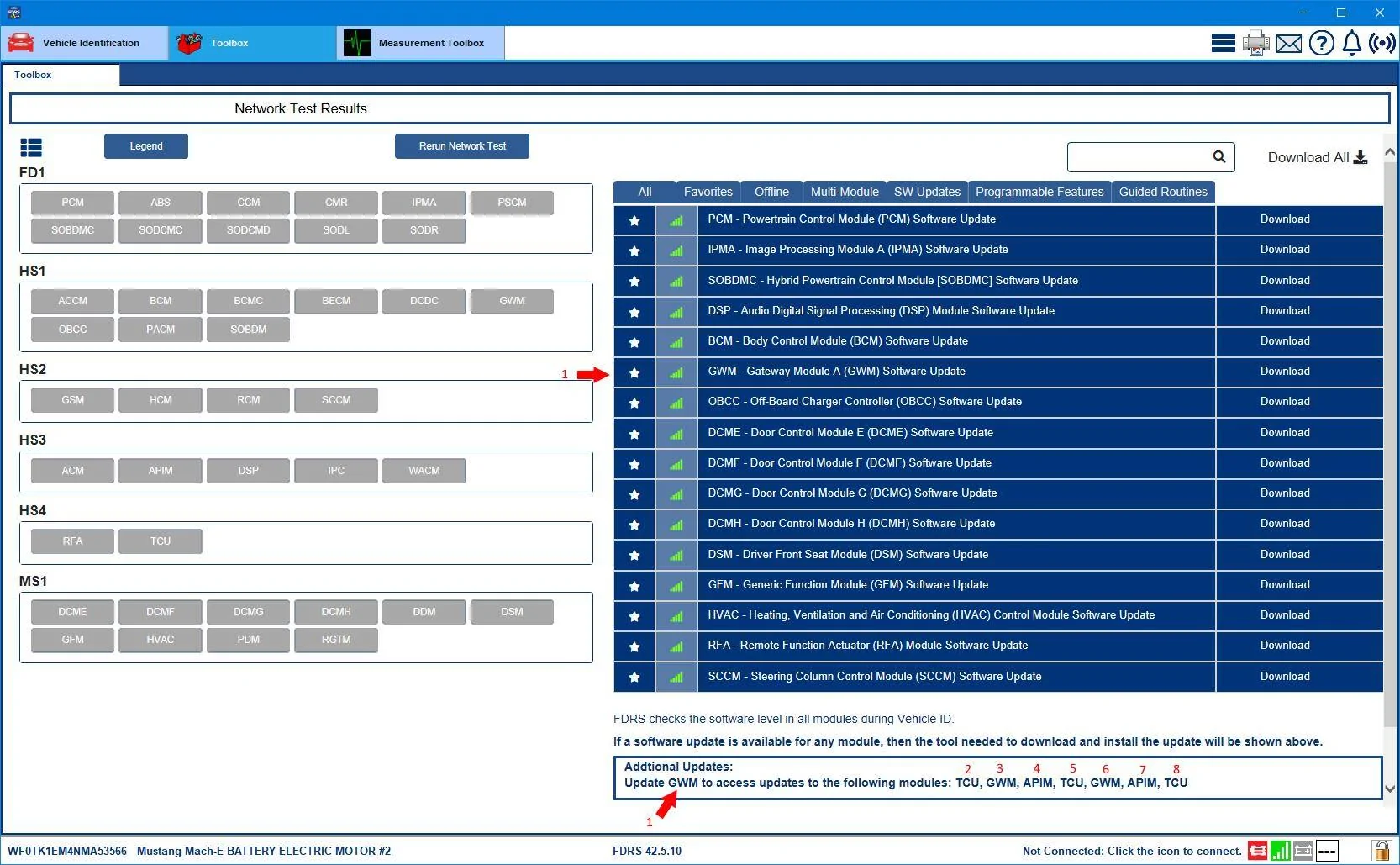Click the Legend button

pos(146,146)
